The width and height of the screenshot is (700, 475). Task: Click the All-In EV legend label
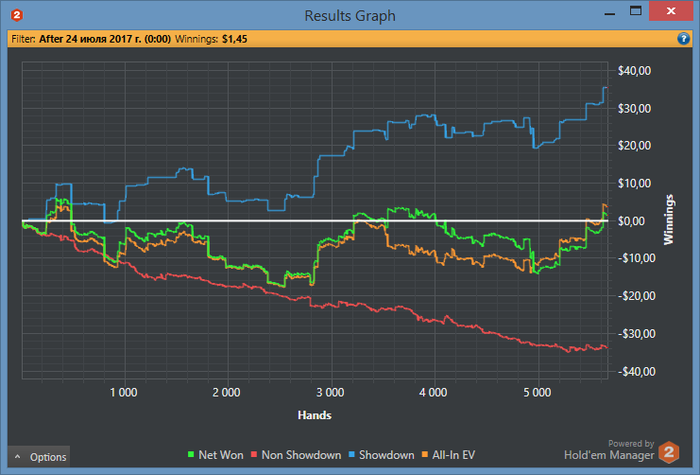tap(454, 455)
